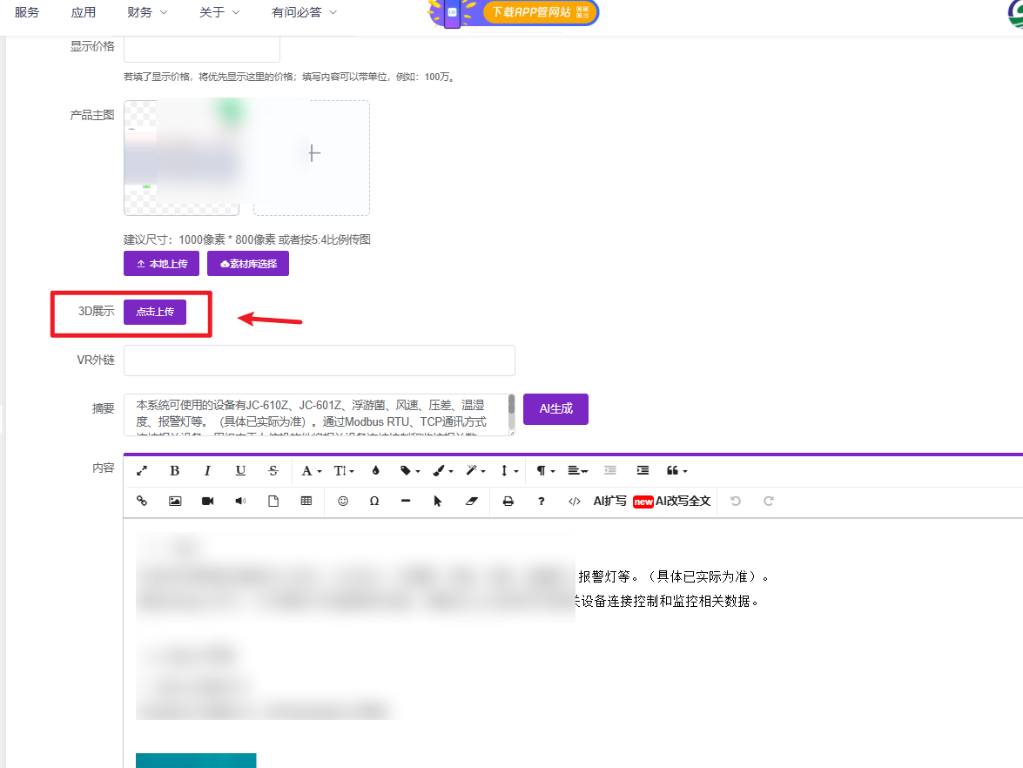Image resolution: width=1023 pixels, height=768 pixels.
Task: Print the editor content
Action: [x=508, y=501]
